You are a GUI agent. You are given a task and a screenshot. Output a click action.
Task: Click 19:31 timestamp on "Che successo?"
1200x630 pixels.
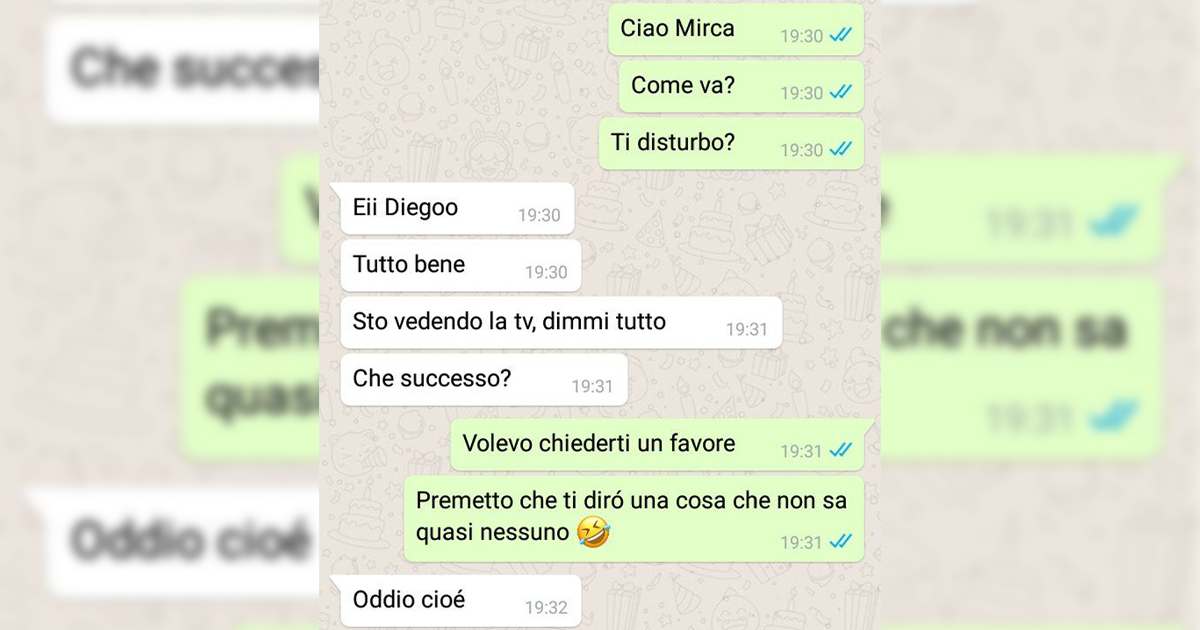(592, 386)
